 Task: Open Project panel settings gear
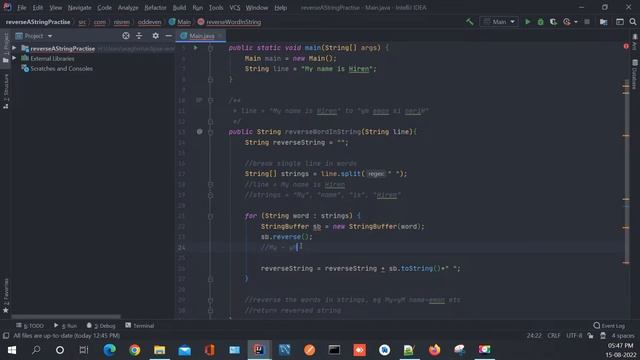point(155,36)
